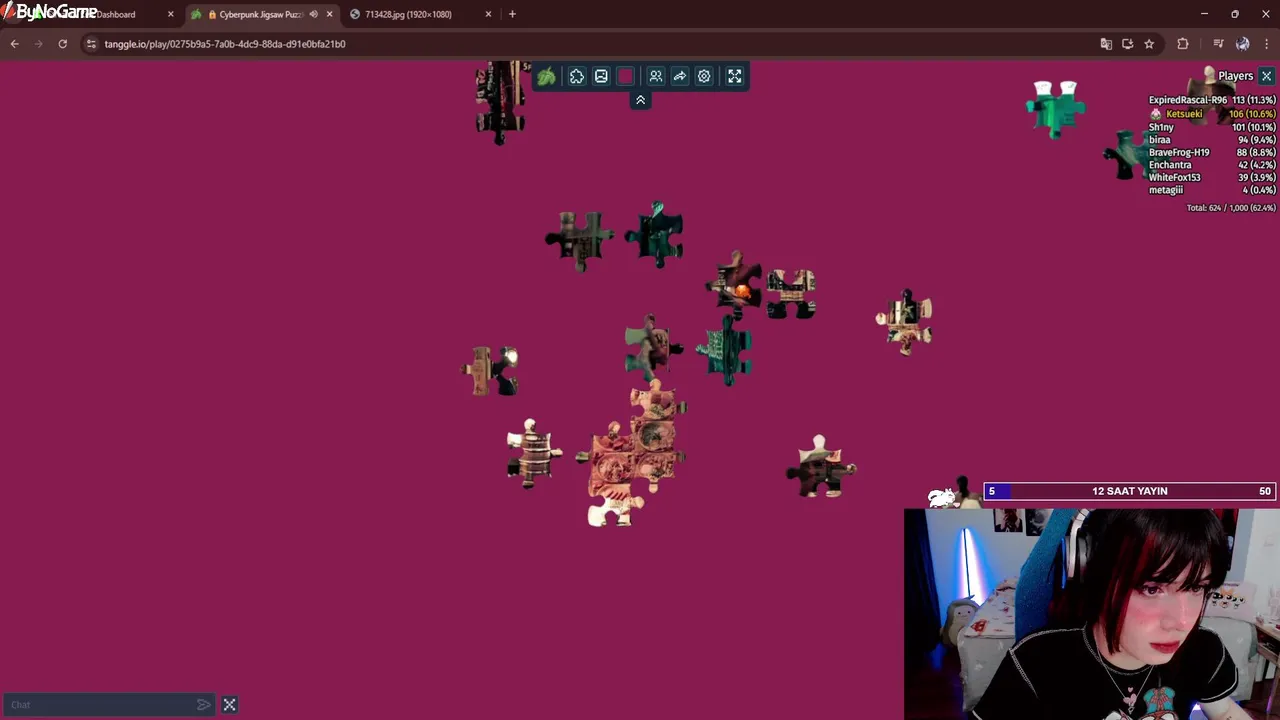This screenshot has height=720, width=1280.
Task: Bookmark this page with star
Action: tap(1149, 44)
